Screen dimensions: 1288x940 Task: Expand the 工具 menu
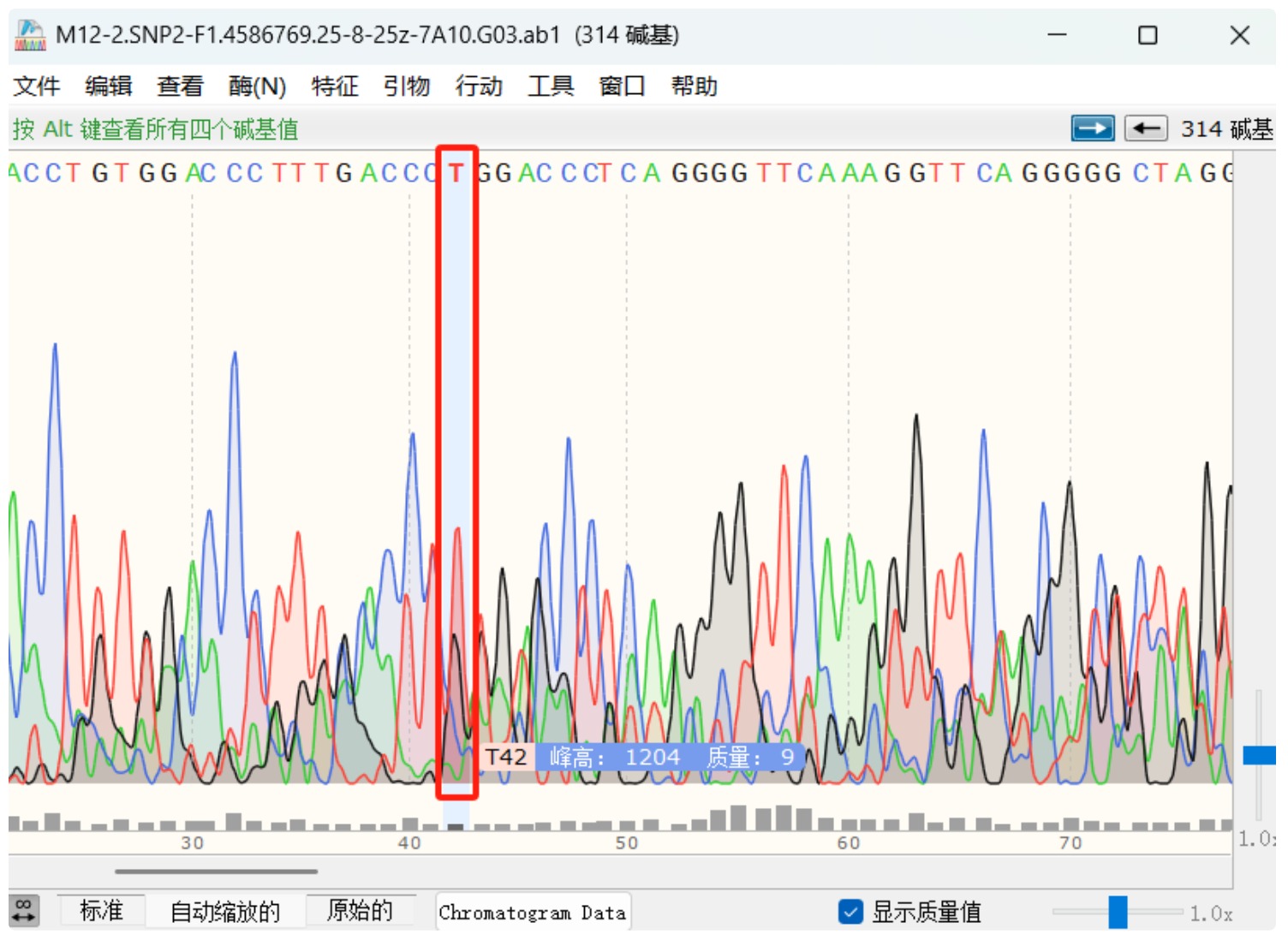click(x=550, y=86)
